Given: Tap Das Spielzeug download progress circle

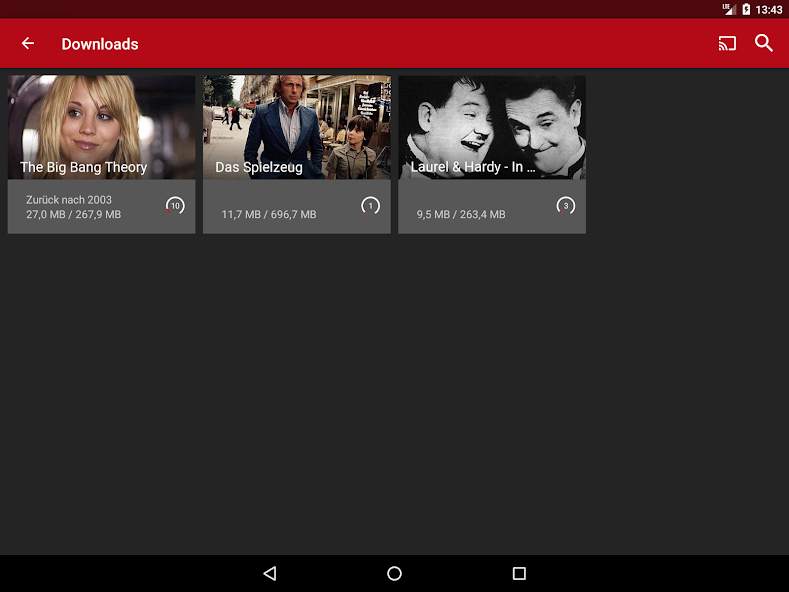Looking at the screenshot, I should (370, 206).
